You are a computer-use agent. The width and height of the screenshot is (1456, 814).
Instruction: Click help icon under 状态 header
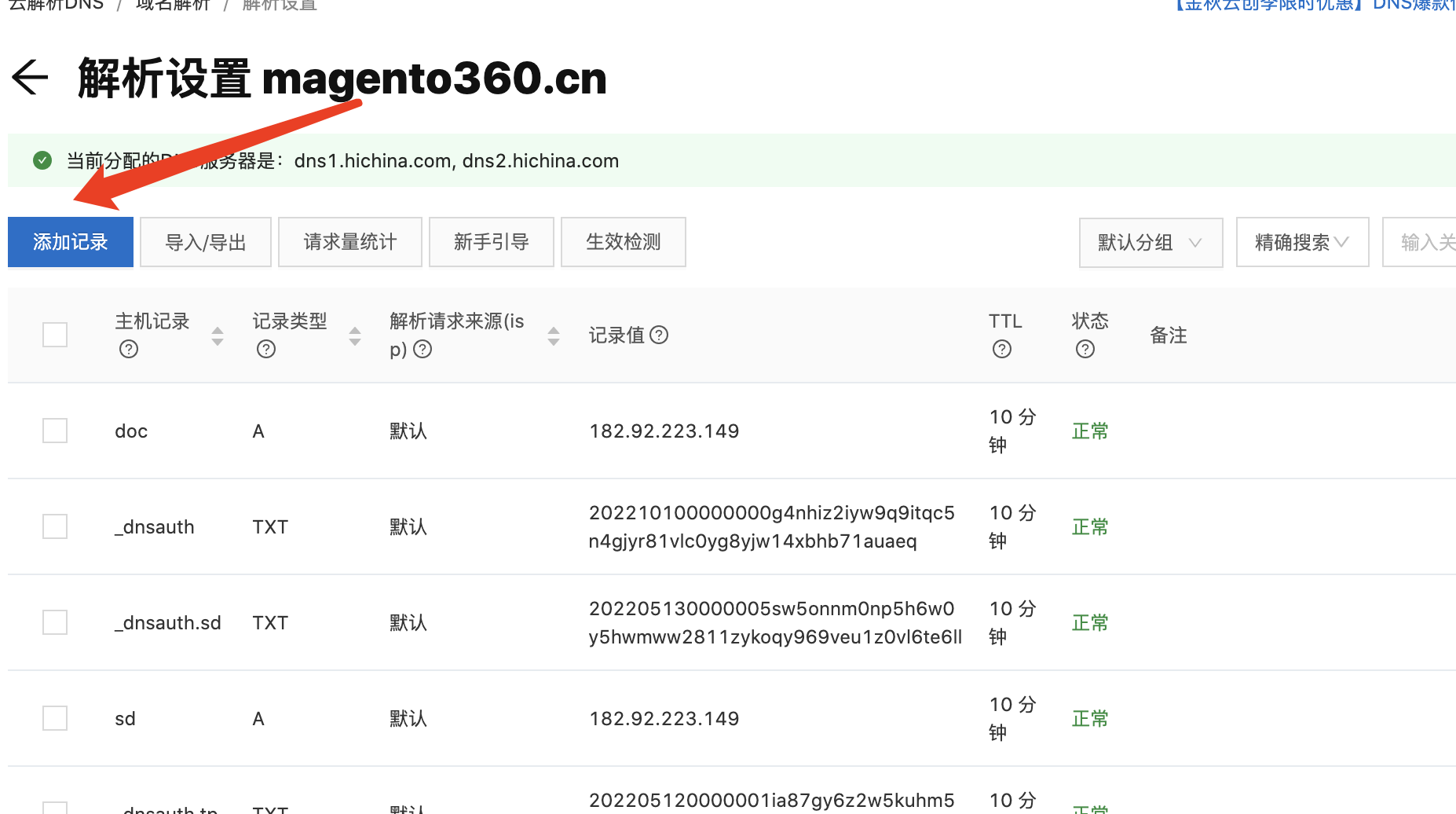point(1085,349)
